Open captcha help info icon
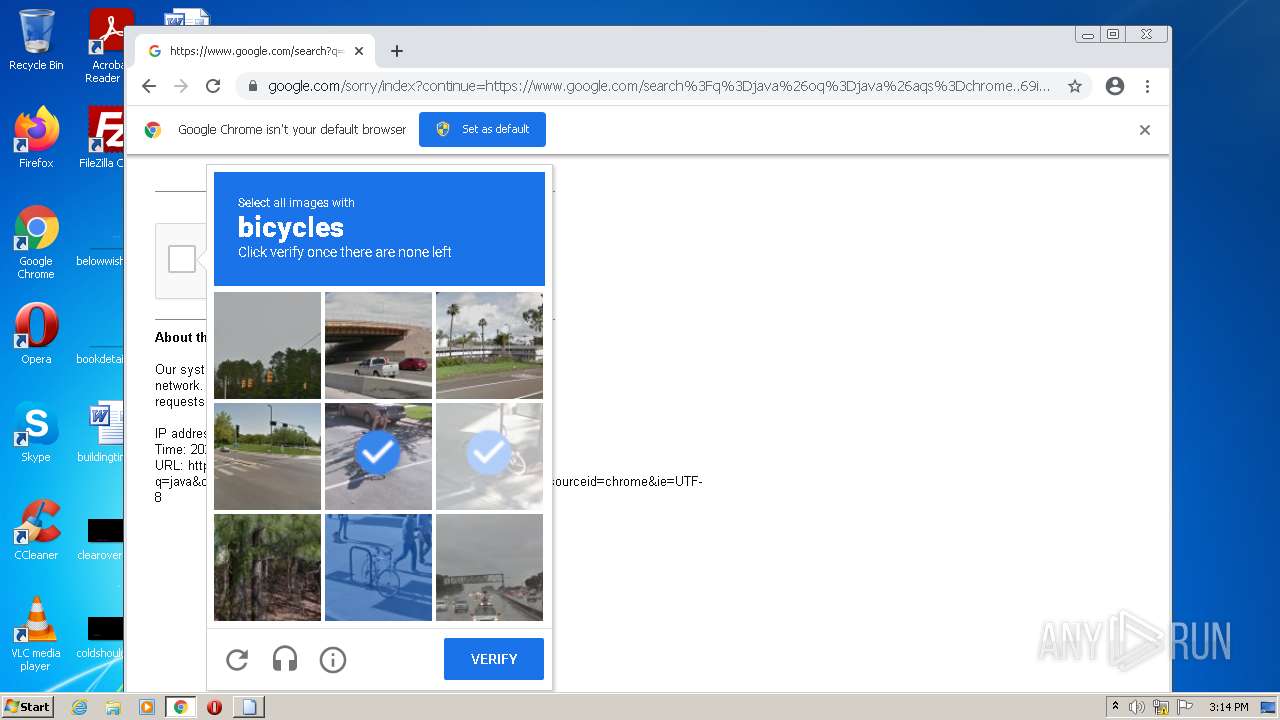 tap(333, 660)
